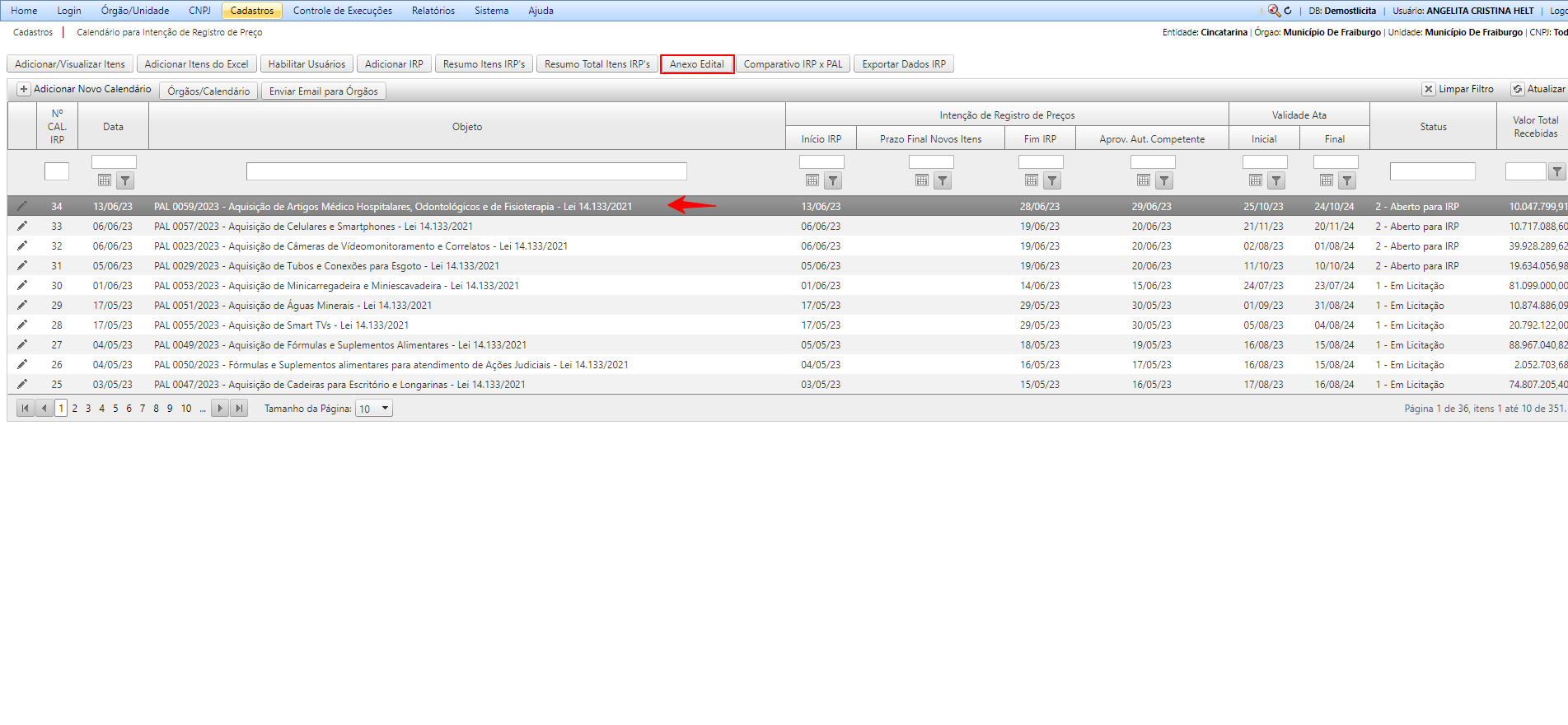1568x725 pixels.
Task: Click funnel filter icon under Início IRP
Action: point(833,180)
